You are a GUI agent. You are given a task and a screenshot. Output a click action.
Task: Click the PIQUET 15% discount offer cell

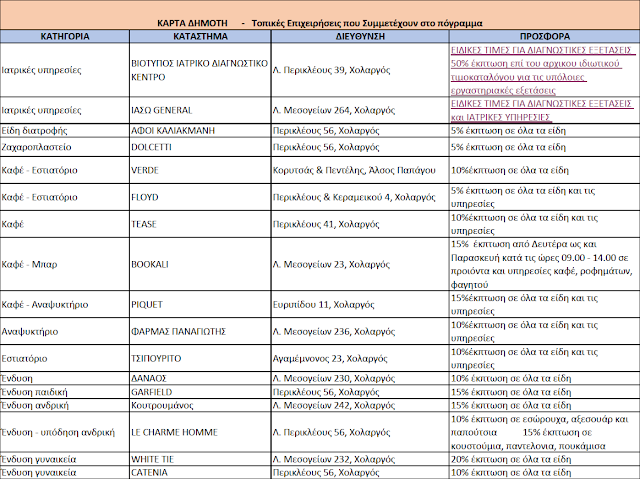(544, 304)
